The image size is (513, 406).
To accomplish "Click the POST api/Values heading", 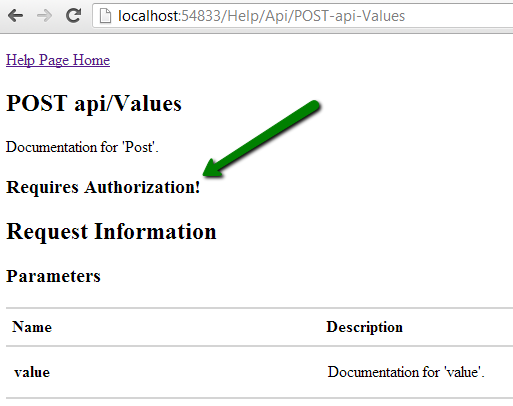I will 94,103.
